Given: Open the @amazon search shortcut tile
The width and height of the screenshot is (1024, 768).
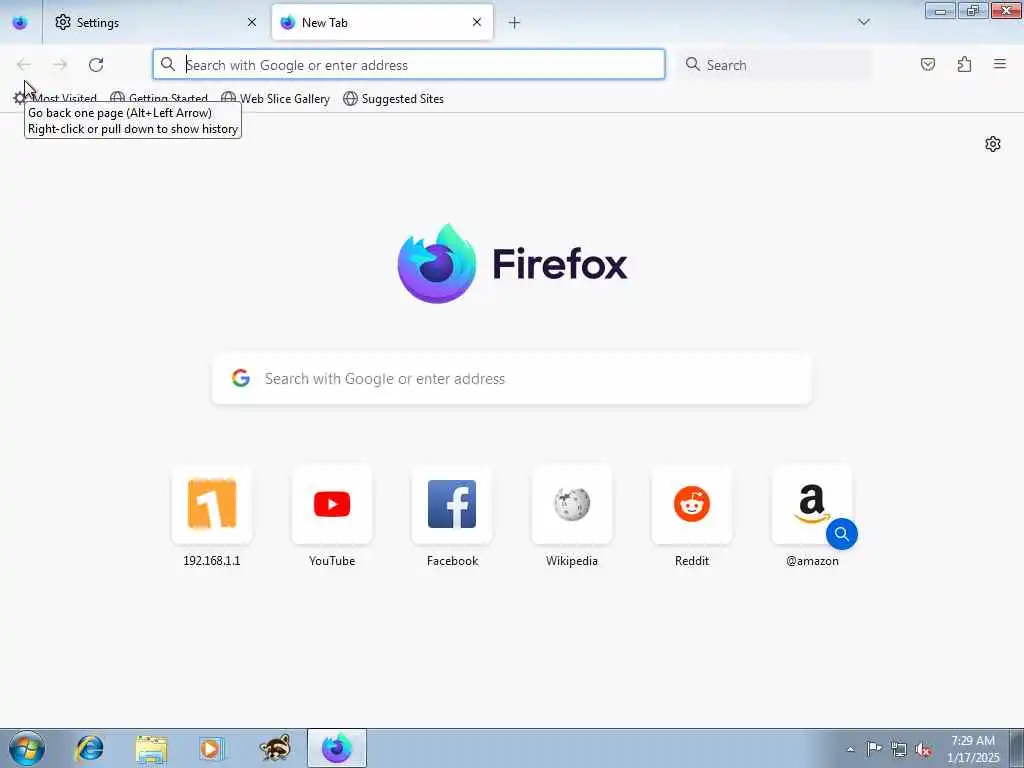Looking at the screenshot, I should coord(812,504).
